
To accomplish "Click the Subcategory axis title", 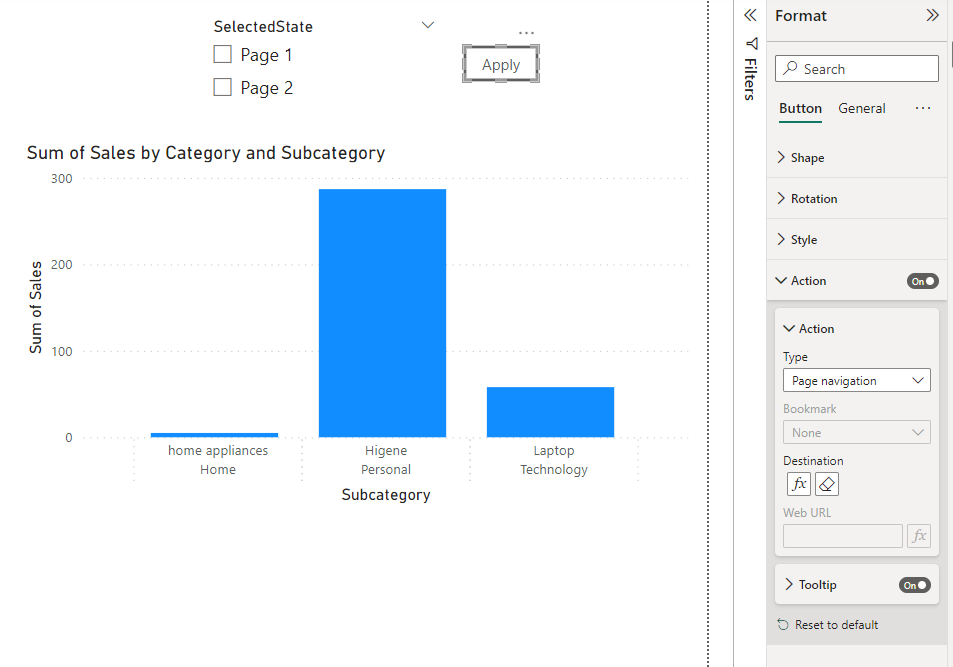I will [385, 495].
